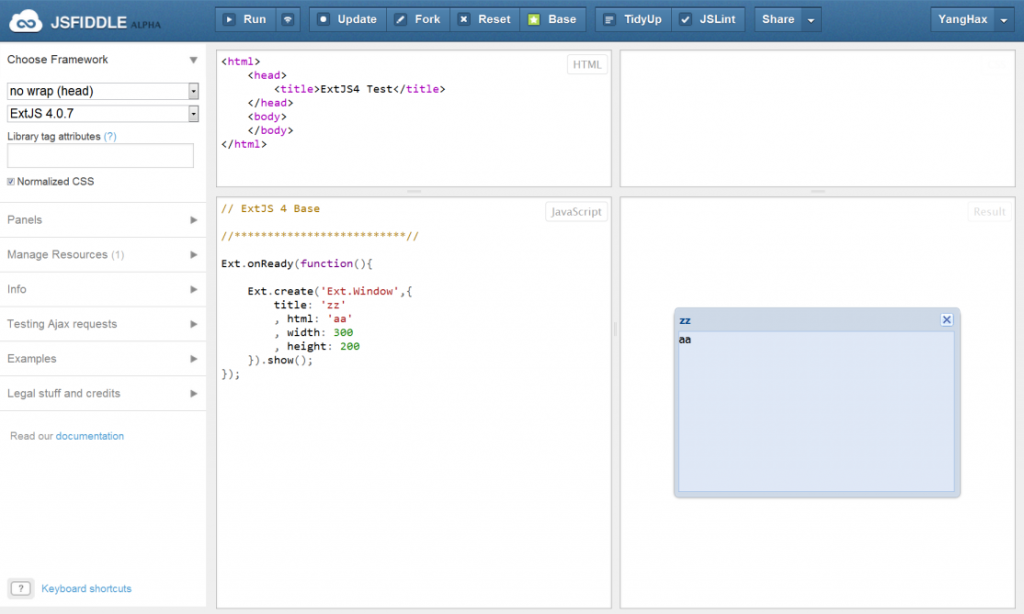1024x614 pixels.
Task: Click the HTML panel label
Action: 586,65
